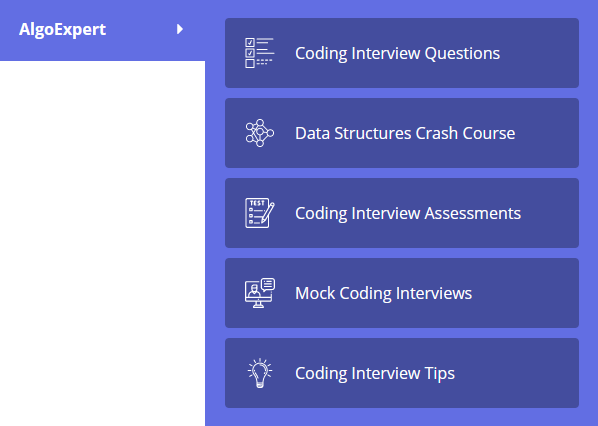Open the Mock Coding Interviews label
The width and height of the screenshot is (598, 426).
pos(383,293)
